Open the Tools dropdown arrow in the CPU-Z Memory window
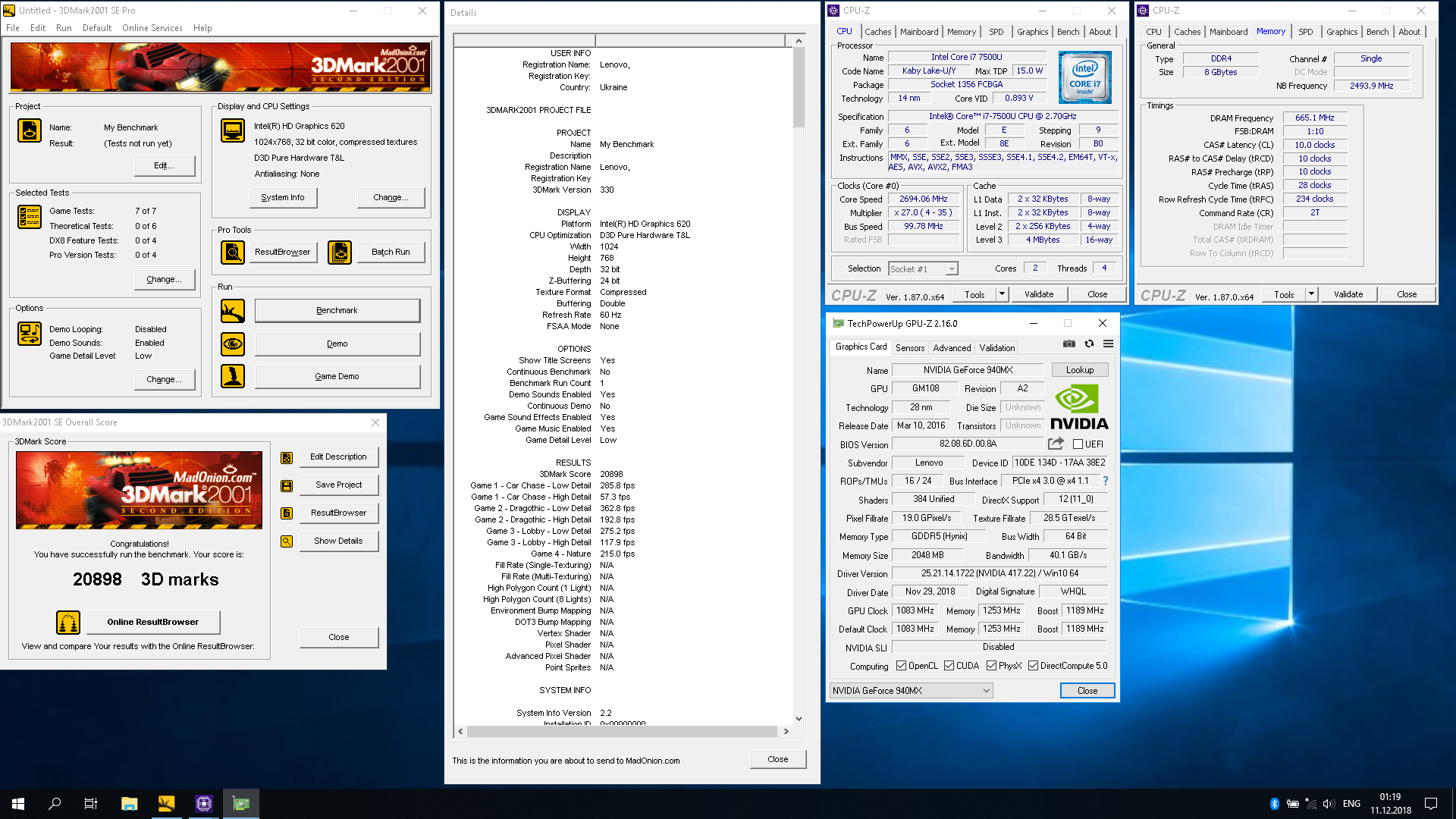The width and height of the screenshot is (1456, 819). click(x=1311, y=294)
